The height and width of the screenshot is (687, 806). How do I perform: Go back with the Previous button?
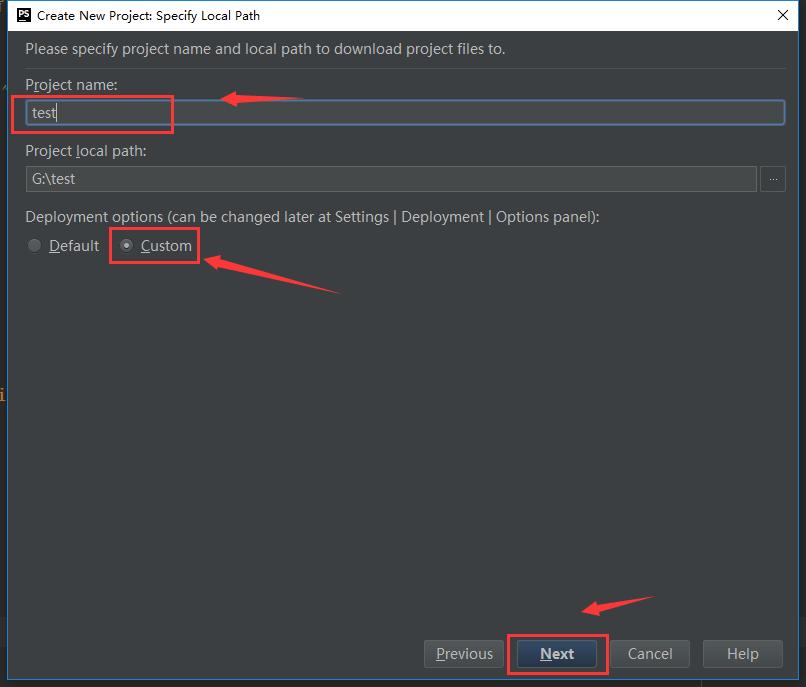[464, 654]
